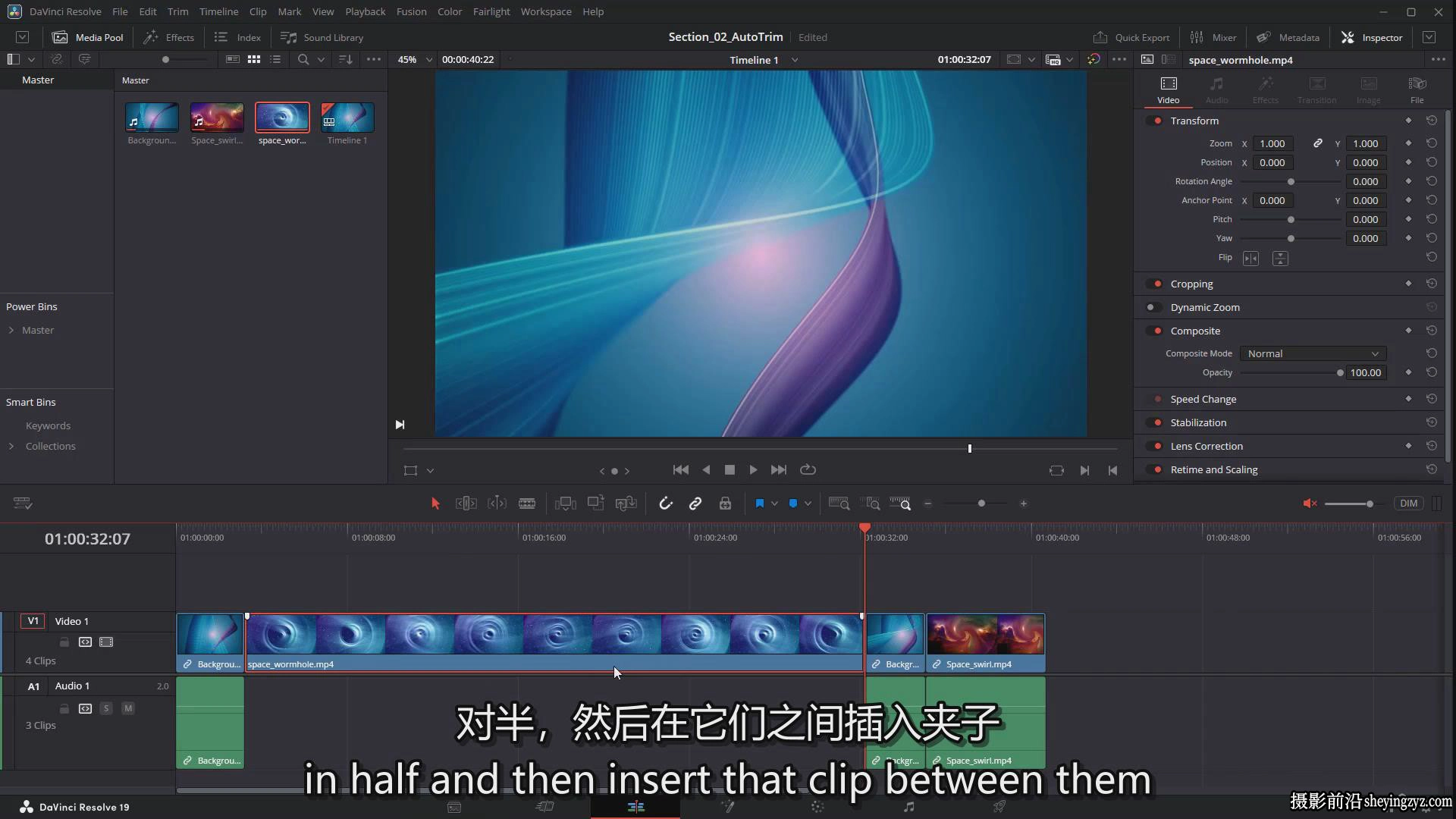Viewport: 1456px width, 819px height.
Task: Toggle the DIM audio button
Action: pyautogui.click(x=1408, y=504)
